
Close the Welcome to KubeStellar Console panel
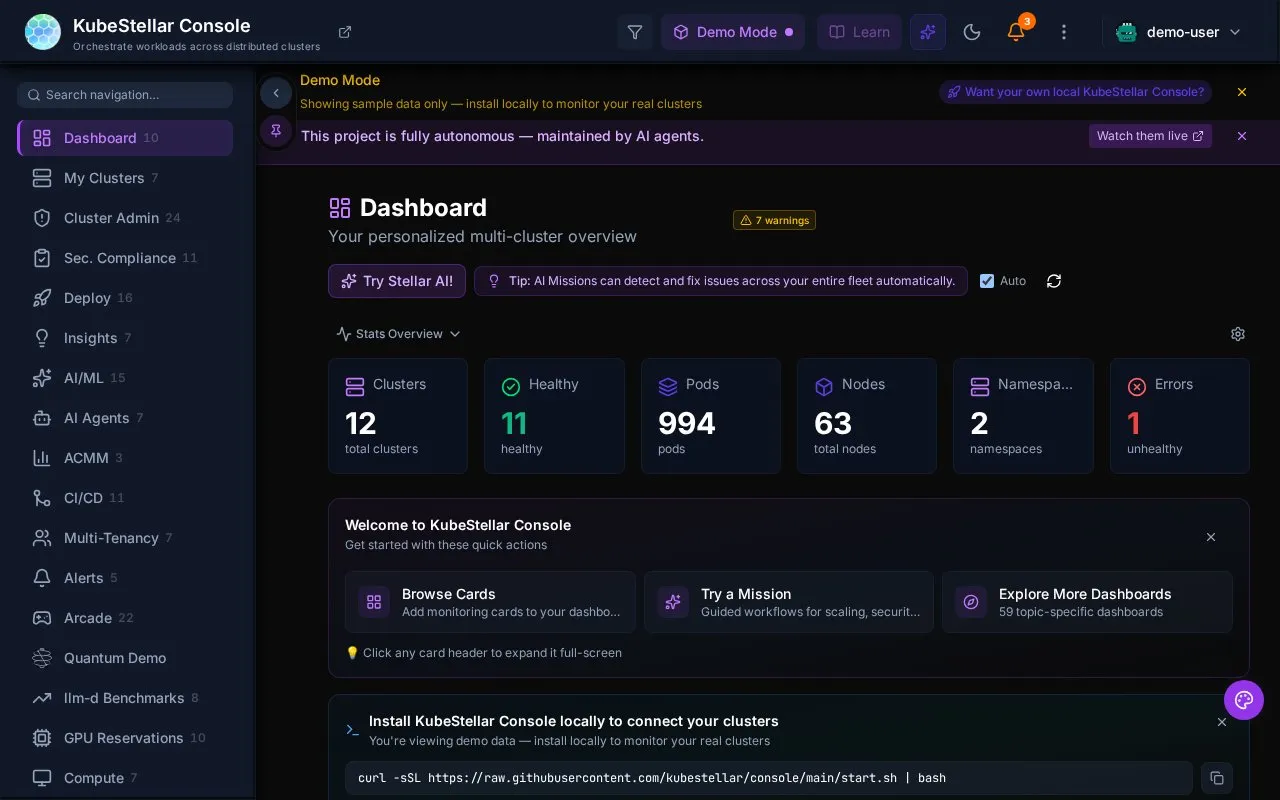[1211, 537]
